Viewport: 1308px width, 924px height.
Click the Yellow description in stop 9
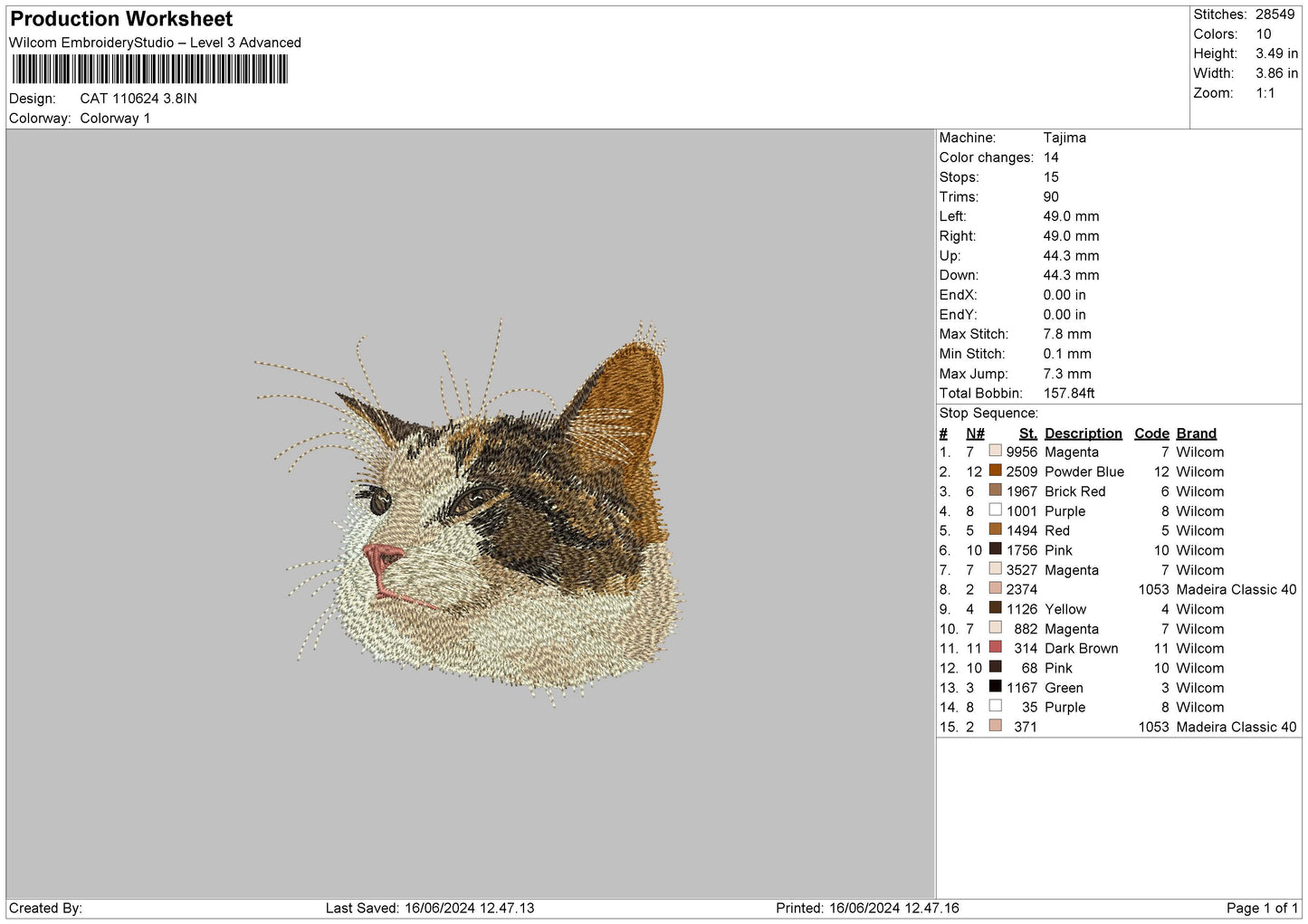[x=1065, y=609]
